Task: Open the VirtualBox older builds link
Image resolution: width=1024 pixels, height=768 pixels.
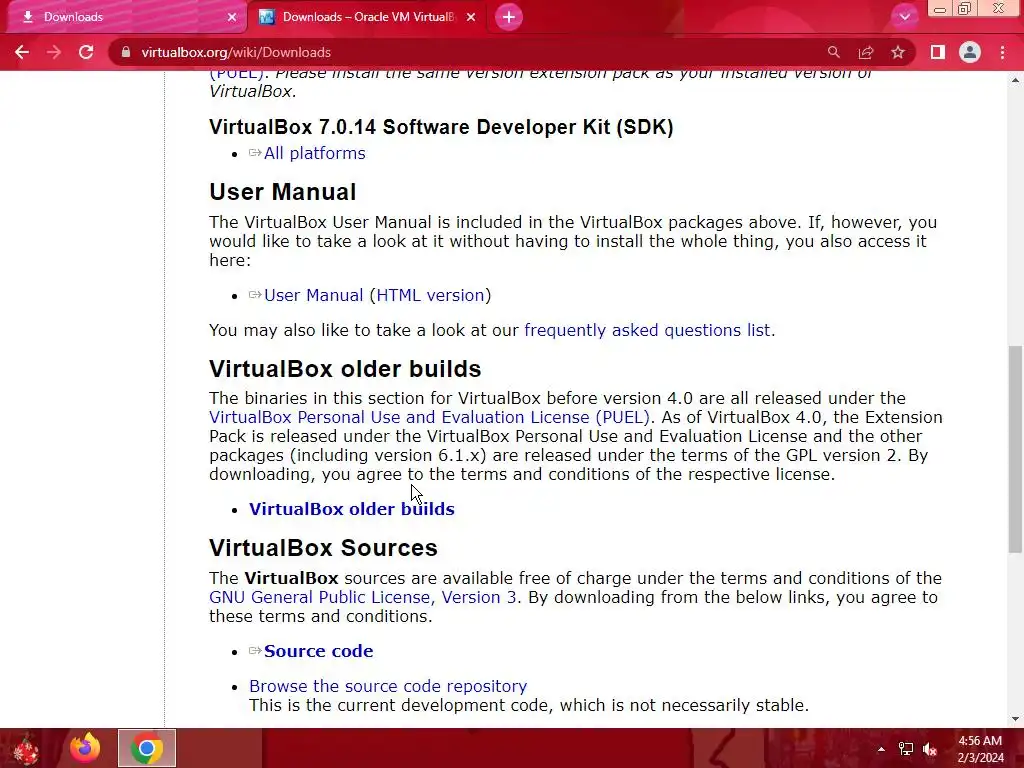Action: click(x=351, y=509)
